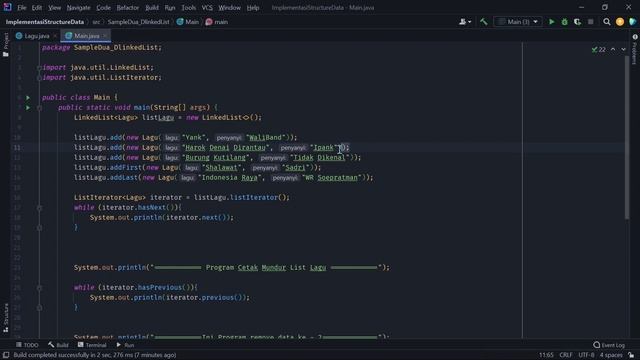Click the orange IDE update icon
Viewport: 640px width, 360px height.
tap(620, 22)
